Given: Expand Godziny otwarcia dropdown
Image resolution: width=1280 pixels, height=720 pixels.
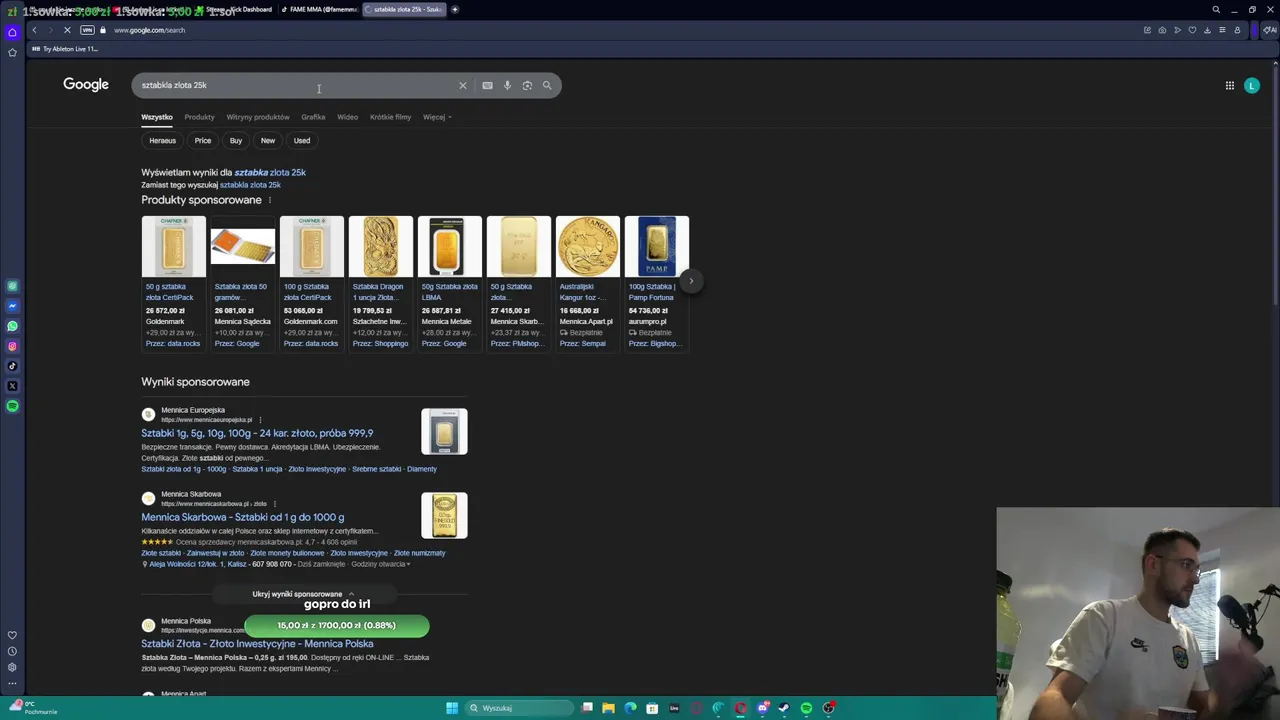Looking at the screenshot, I should point(381,564).
